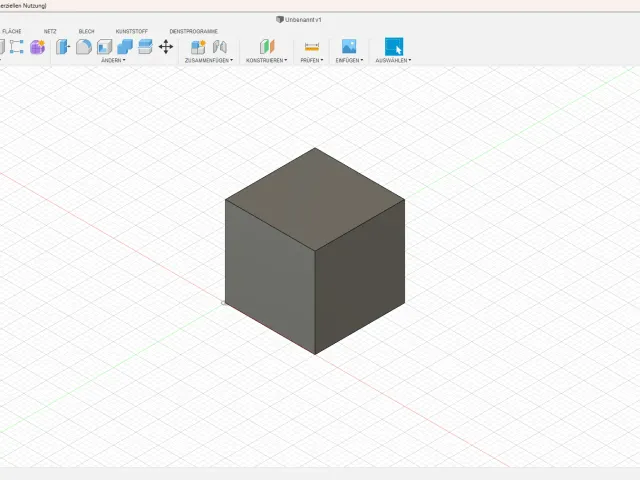Select the Fillet tool icon
This screenshot has height=480, width=640.
(84, 47)
